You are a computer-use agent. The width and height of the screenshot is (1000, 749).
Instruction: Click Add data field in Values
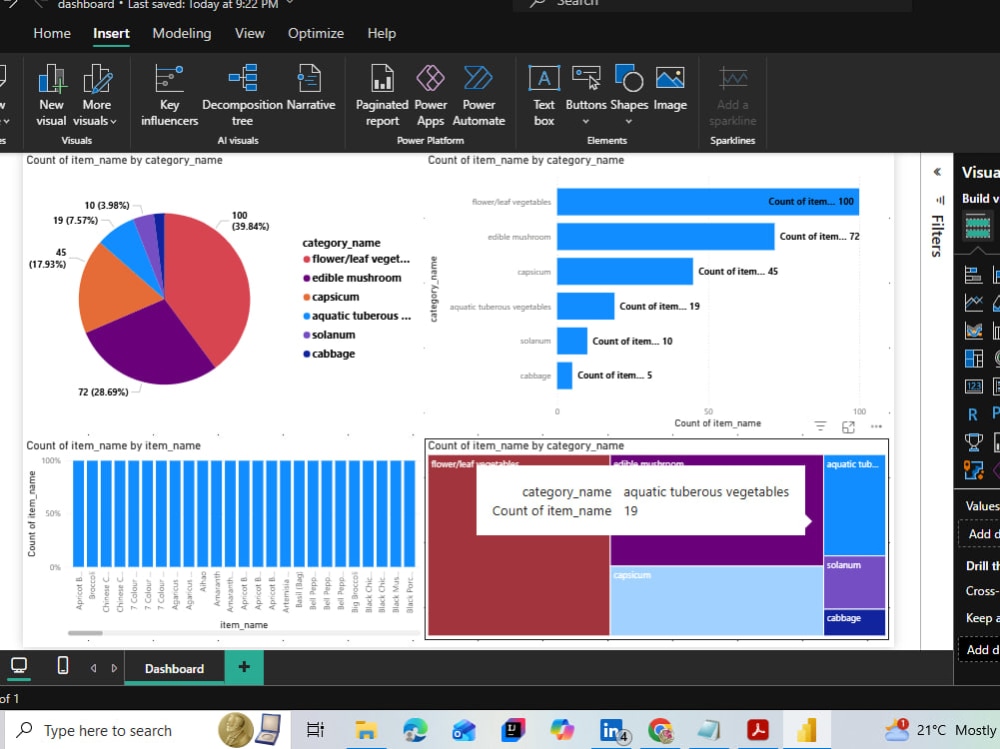click(979, 534)
